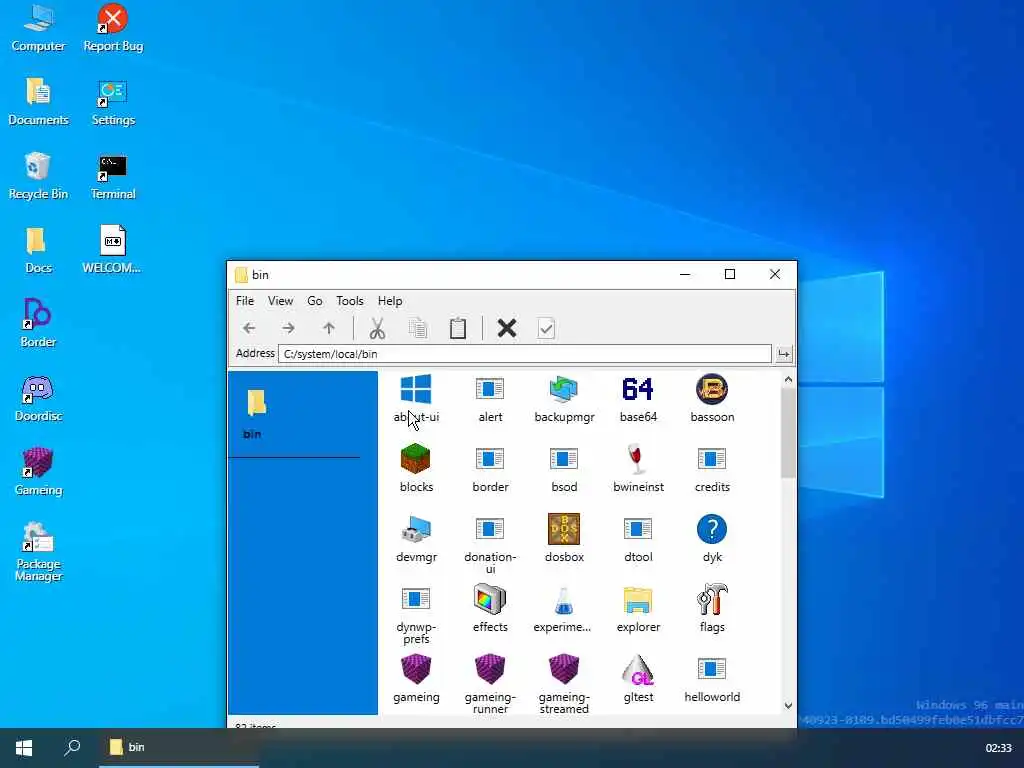Viewport: 1024px width, 768px height.
Task: Select the explorer folder icon
Action: [638, 601]
